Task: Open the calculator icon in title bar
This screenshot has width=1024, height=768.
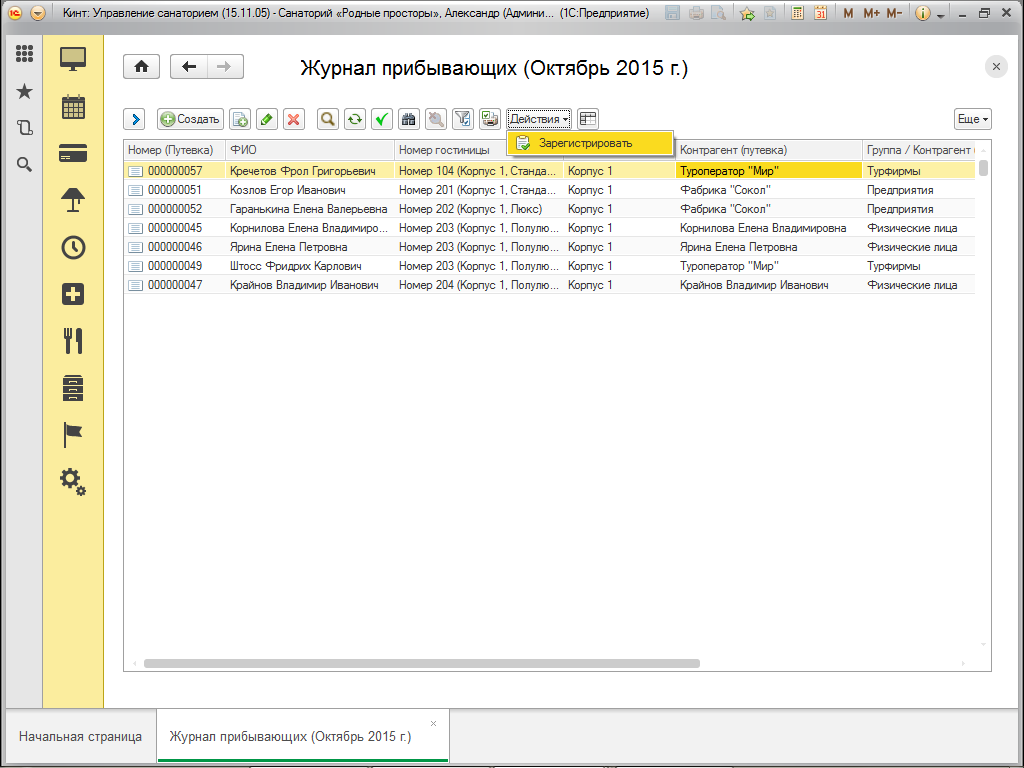Action: point(798,14)
